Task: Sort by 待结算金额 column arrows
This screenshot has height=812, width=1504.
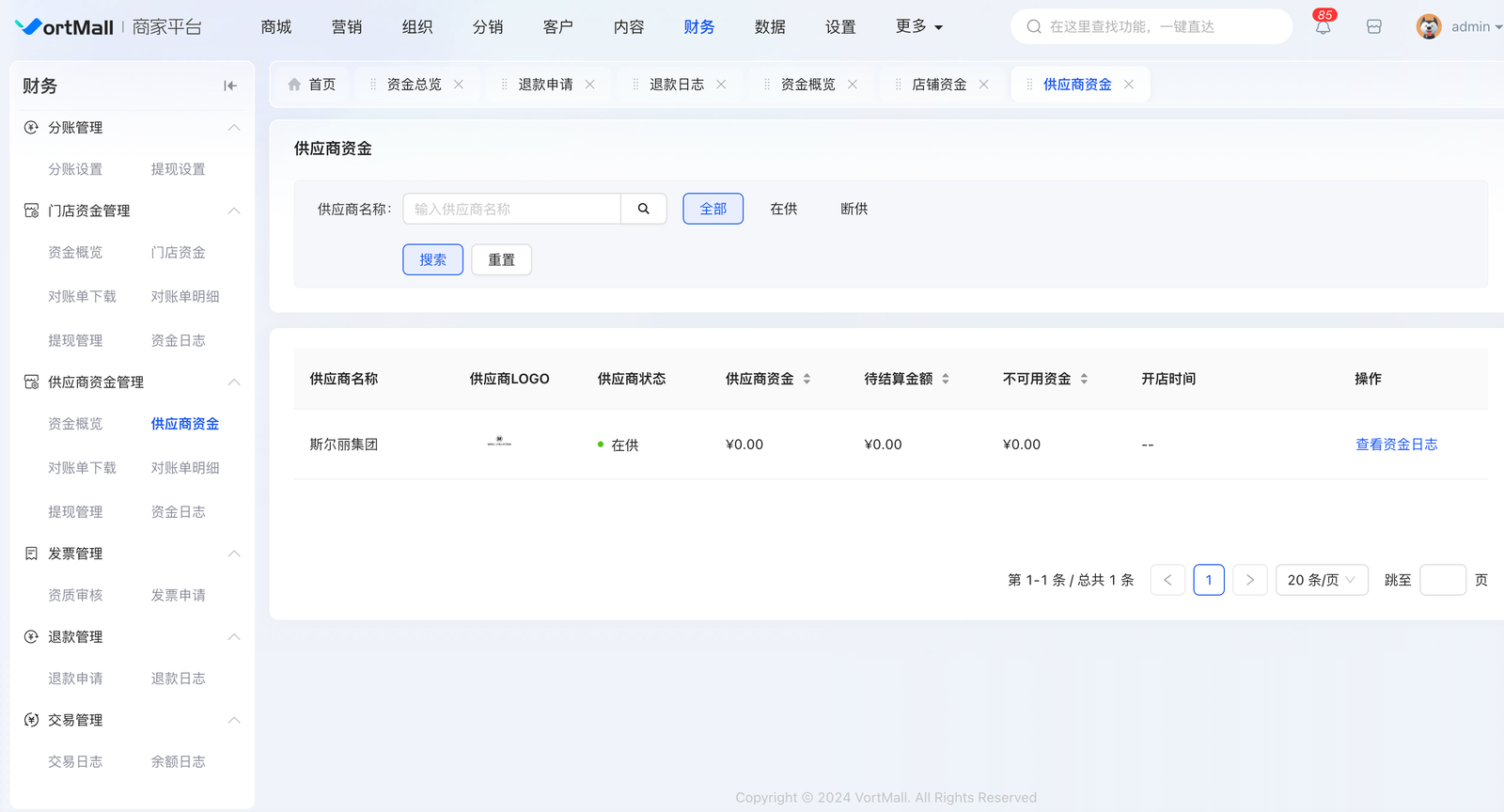Action: [x=945, y=379]
